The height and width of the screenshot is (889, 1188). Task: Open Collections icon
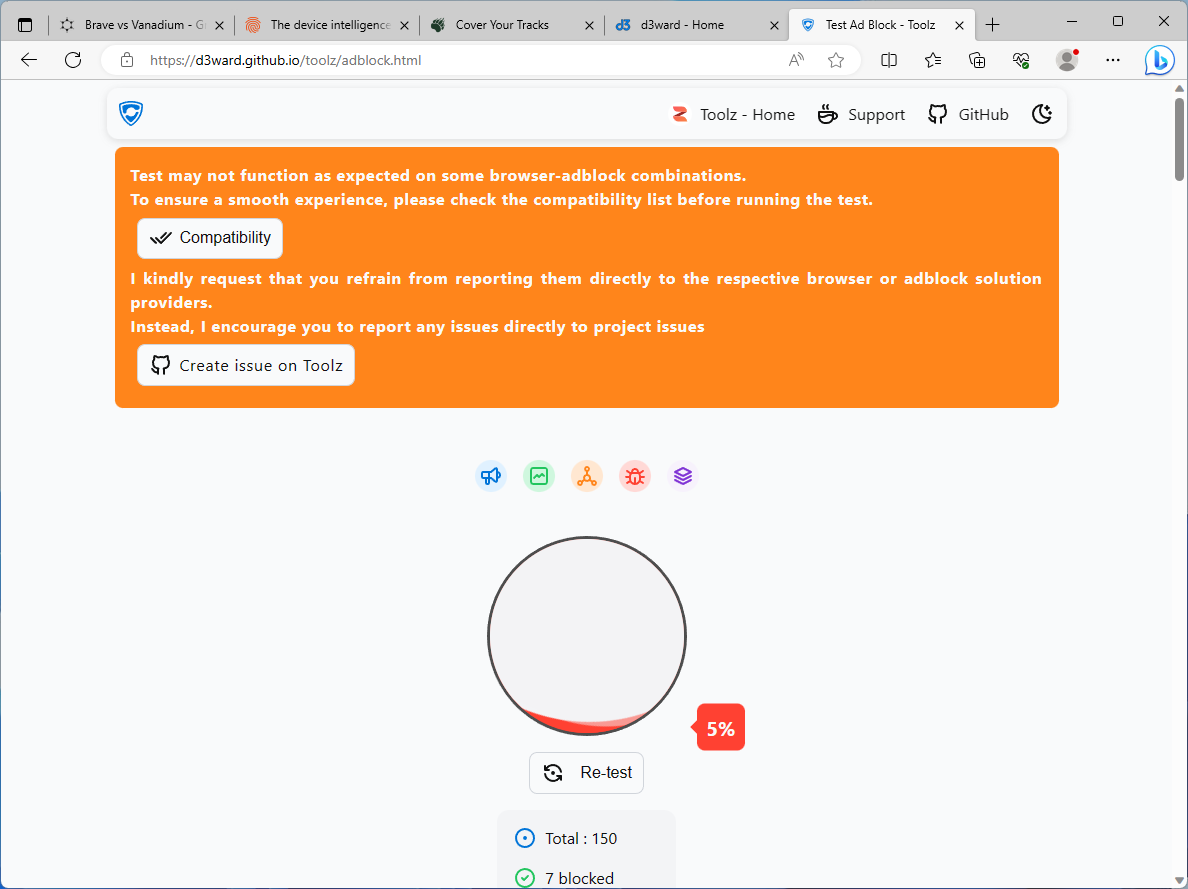[977, 60]
